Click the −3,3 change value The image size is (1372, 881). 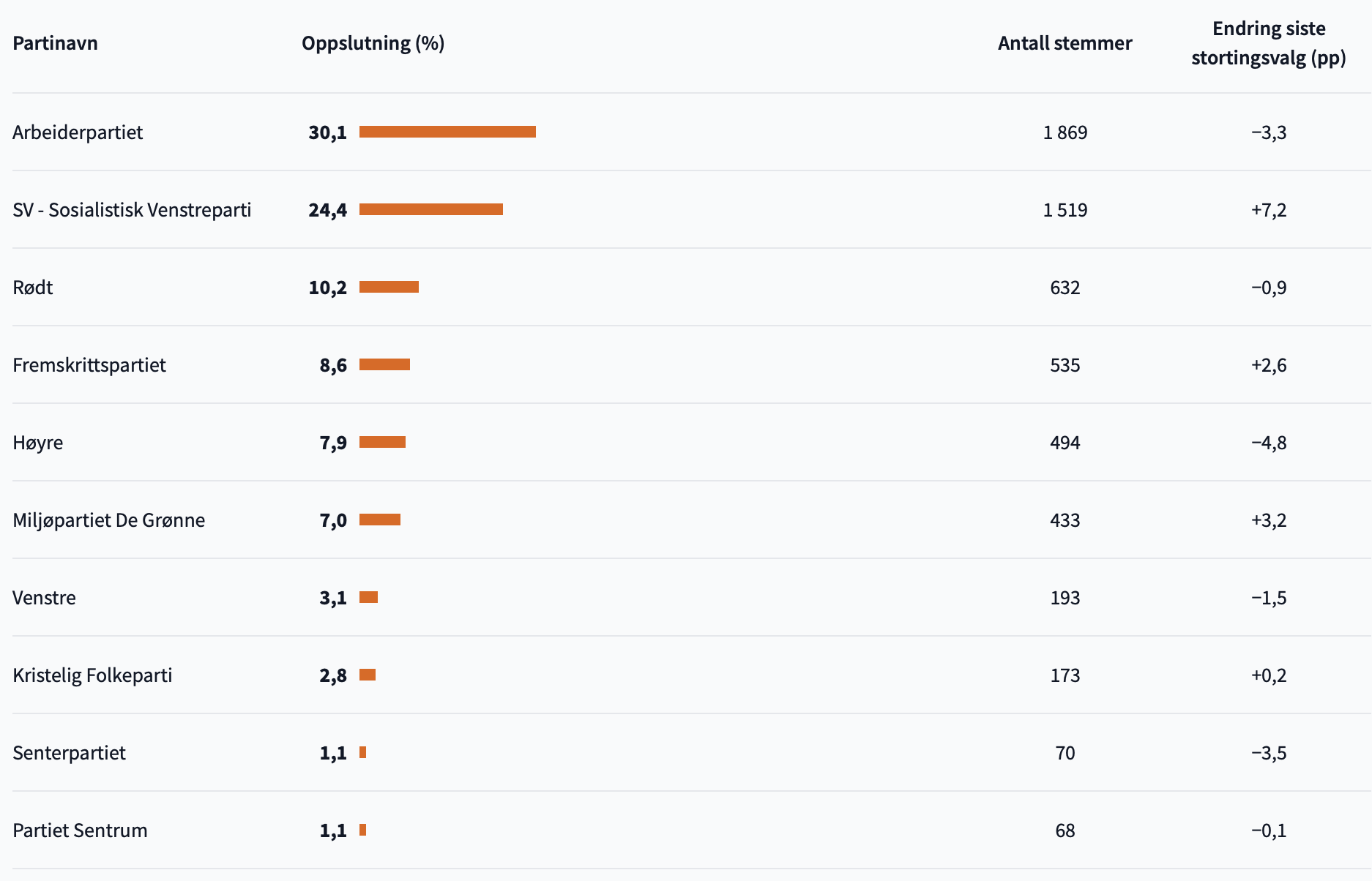click(x=1269, y=132)
